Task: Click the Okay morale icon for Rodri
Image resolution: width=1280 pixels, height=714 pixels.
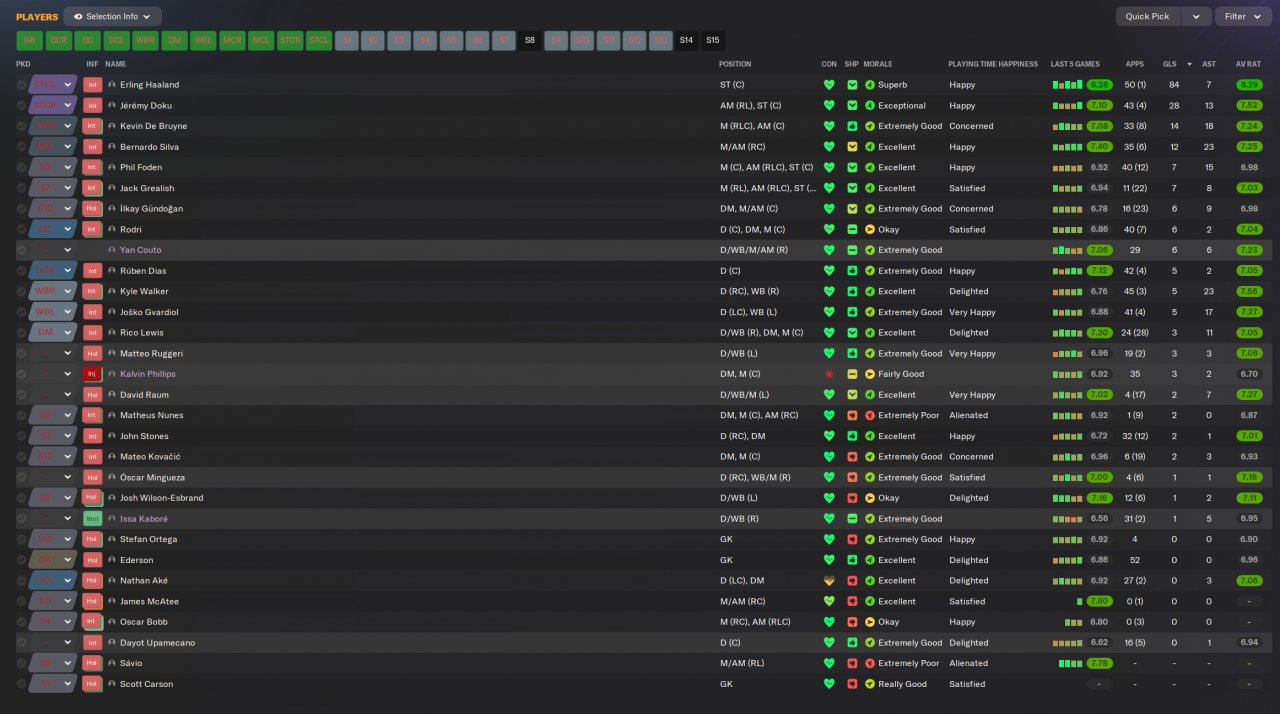Action: tap(870, 230)
